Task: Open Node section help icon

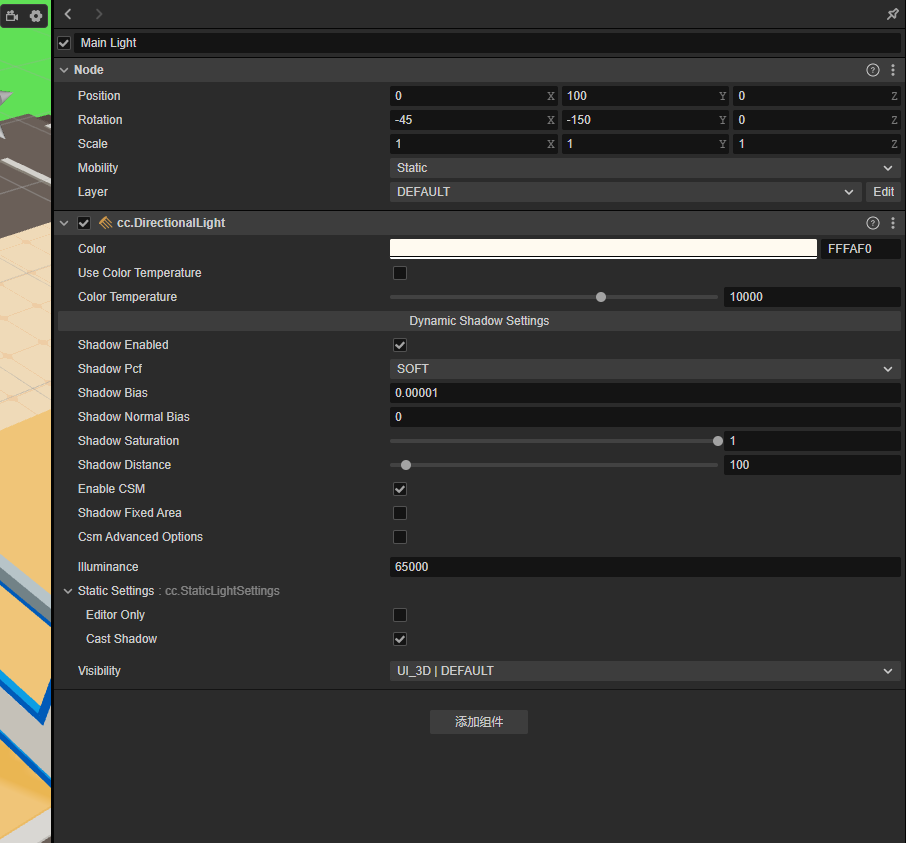Action: pos(873,70)
